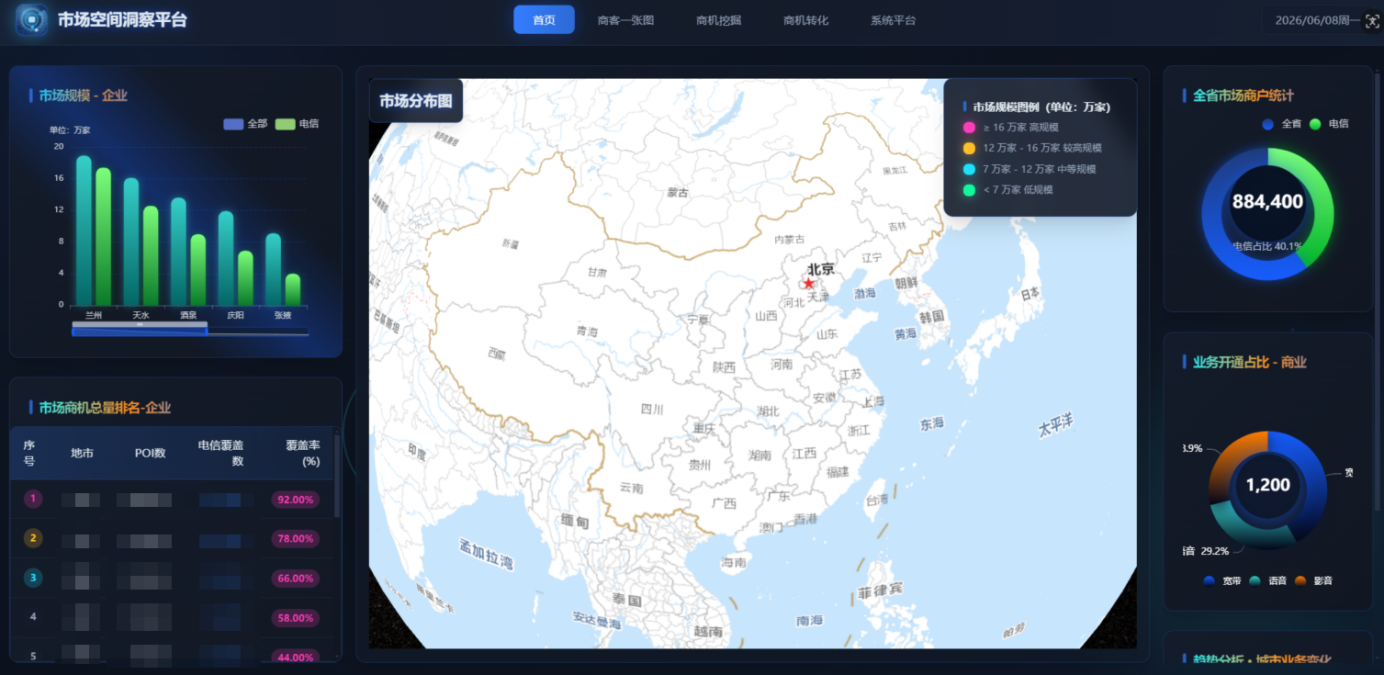The height and width of the screenshot is (675, 1384).
Task: Click the platform logo icon in header
Action: click(32, 19)
